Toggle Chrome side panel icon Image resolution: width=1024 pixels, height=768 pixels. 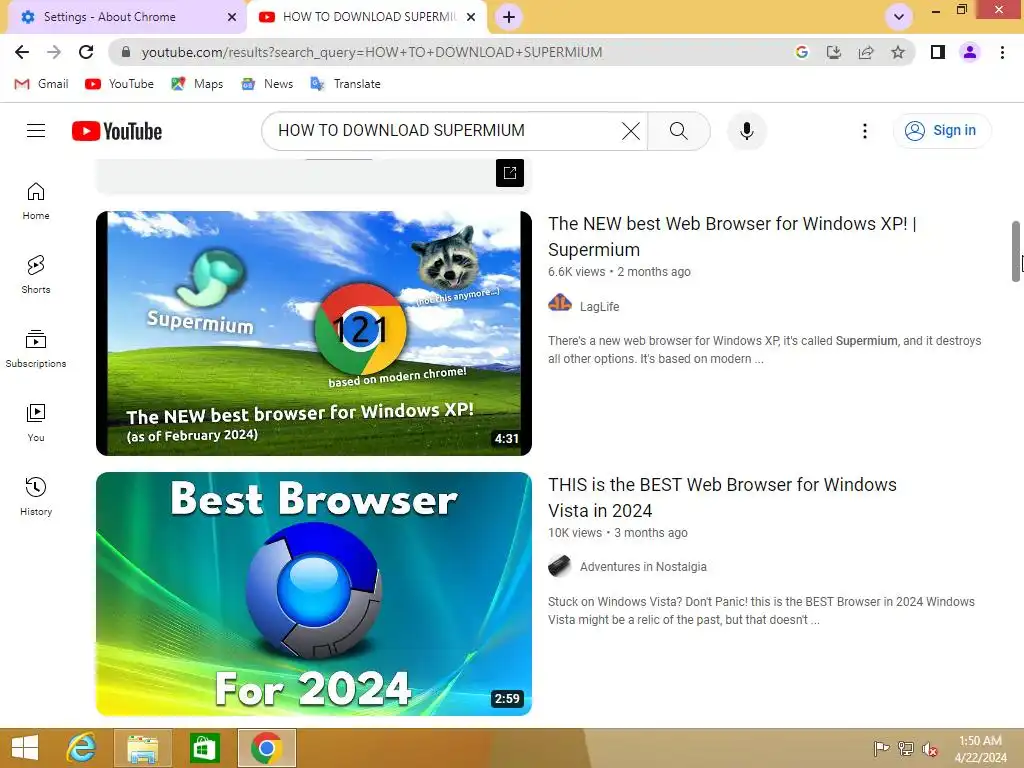point(938,52)
